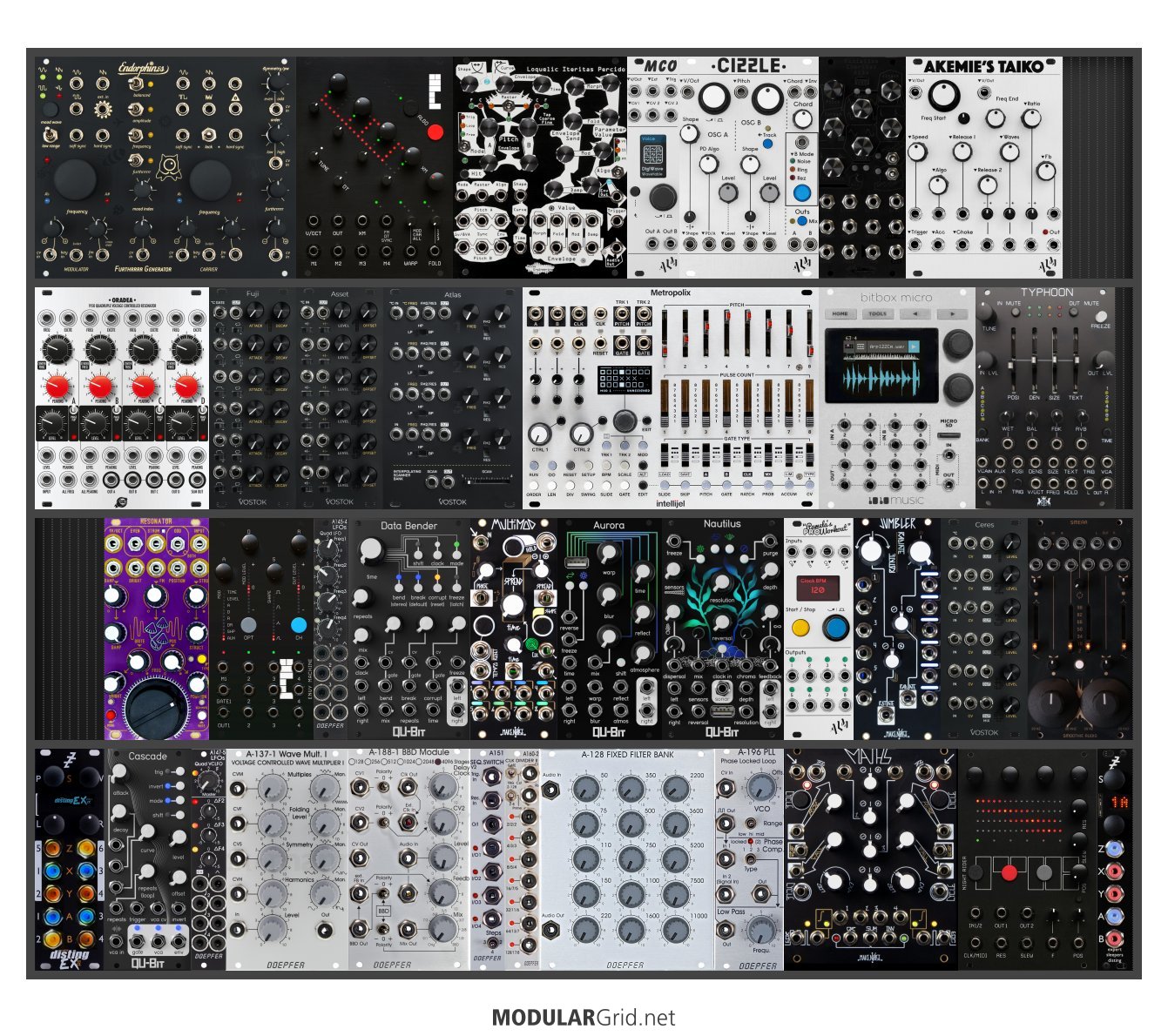Click the Symmetry knob on A-137-1 Wave Multiplier
This screenshot has width=1168, height=1036.
pyautogui.click(x=273, y=860)
